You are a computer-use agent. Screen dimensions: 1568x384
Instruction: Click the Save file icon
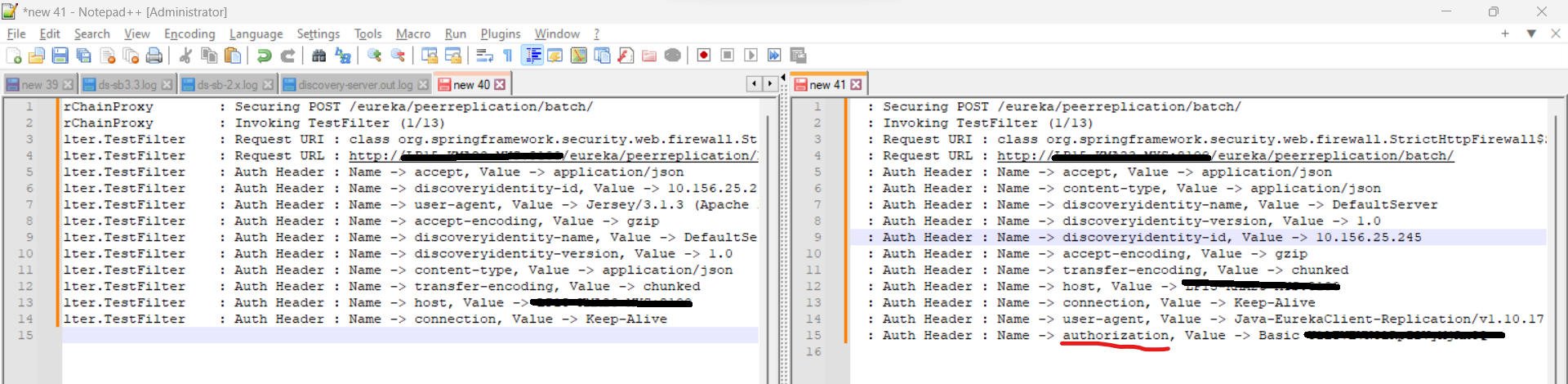60,56
